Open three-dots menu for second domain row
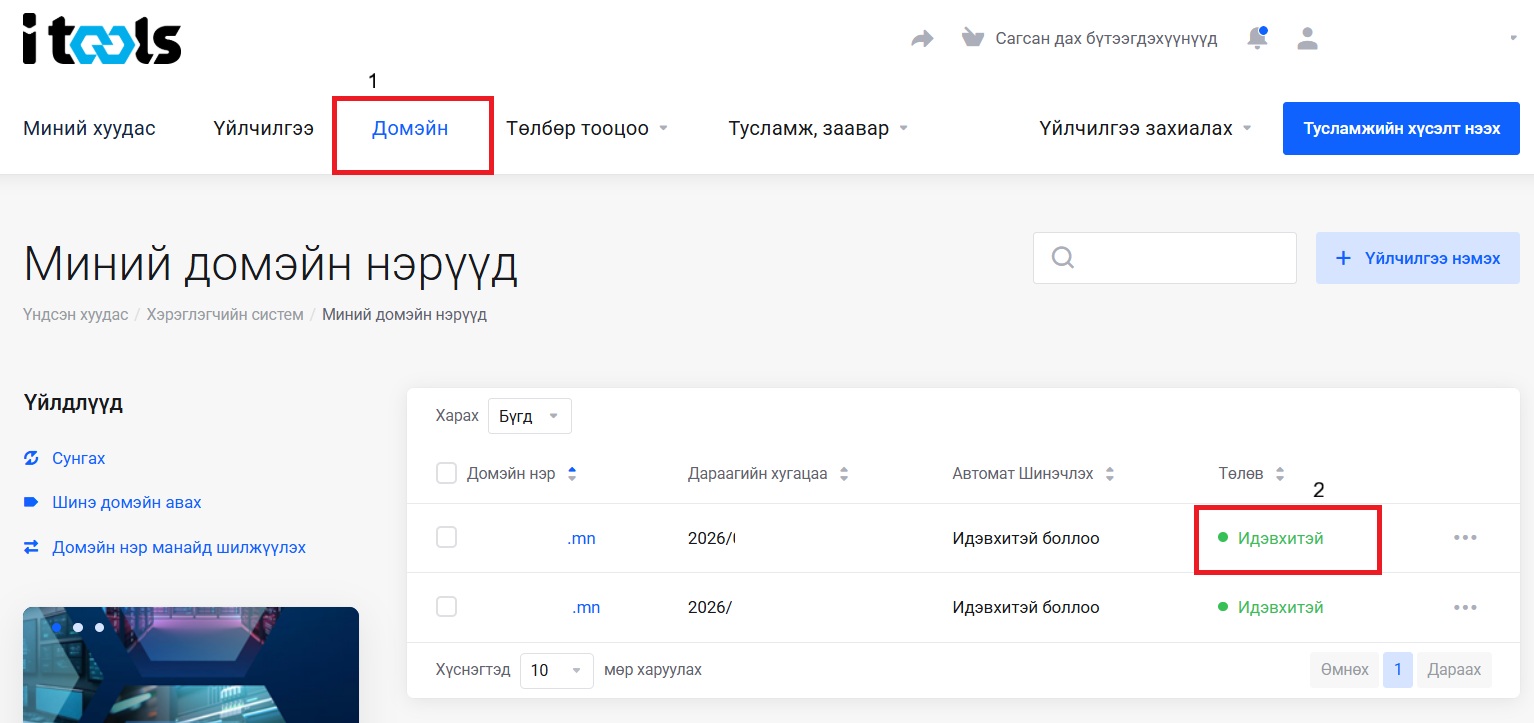The width and height of the screenshot is (1534, 723). (x=1465, y=607)
